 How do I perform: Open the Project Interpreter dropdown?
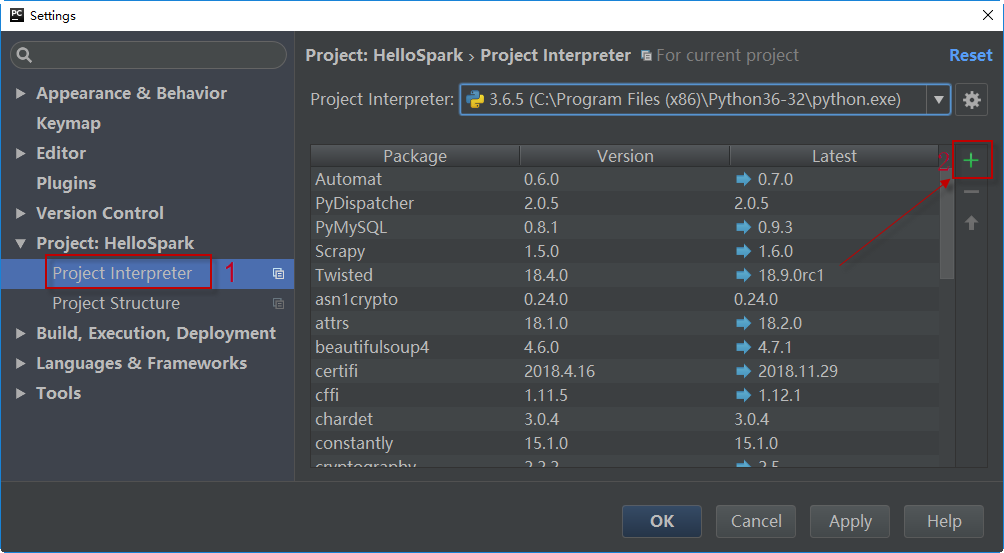point(938,99)
